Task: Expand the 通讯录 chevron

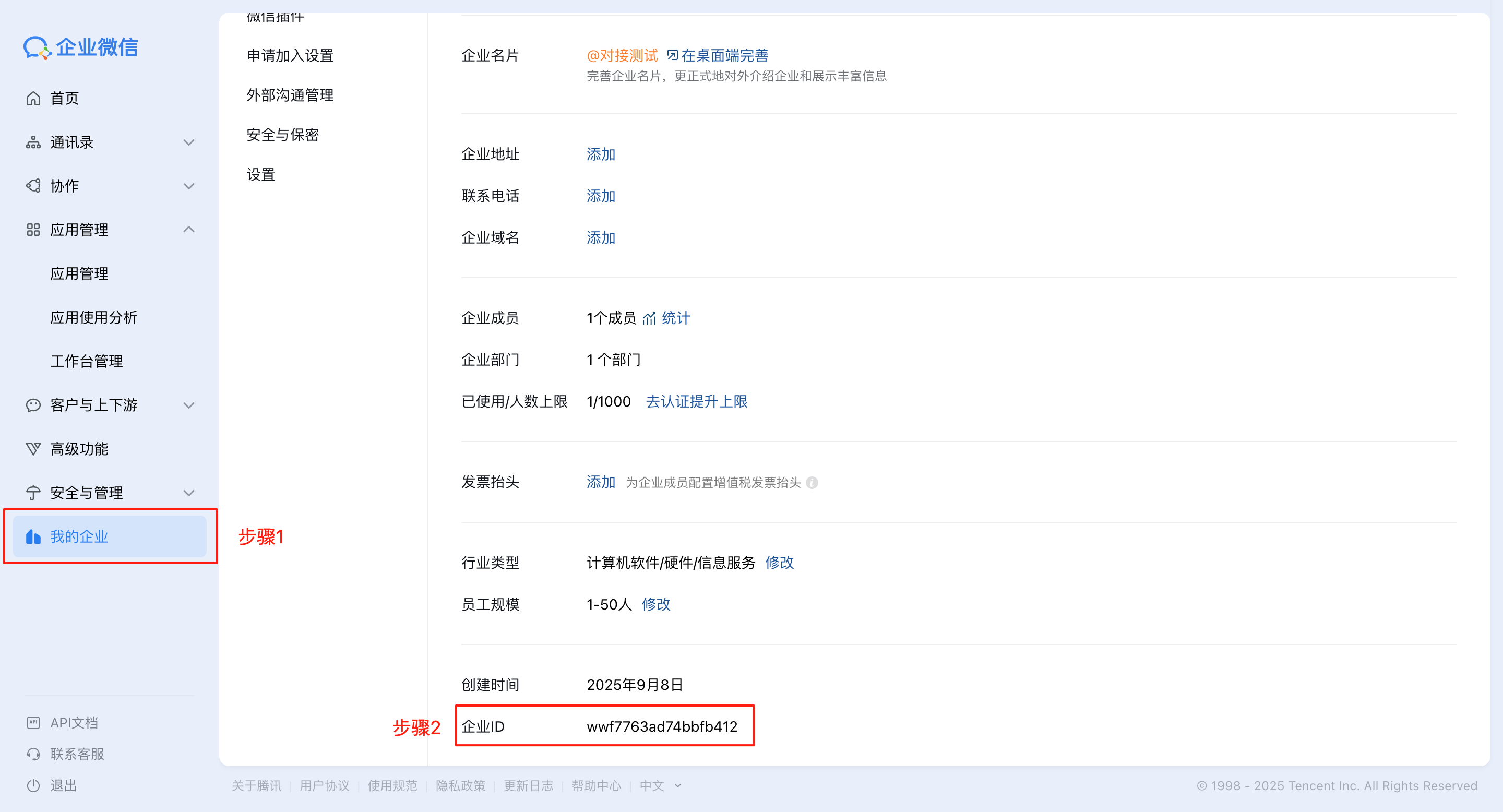Action: (188, 142)
